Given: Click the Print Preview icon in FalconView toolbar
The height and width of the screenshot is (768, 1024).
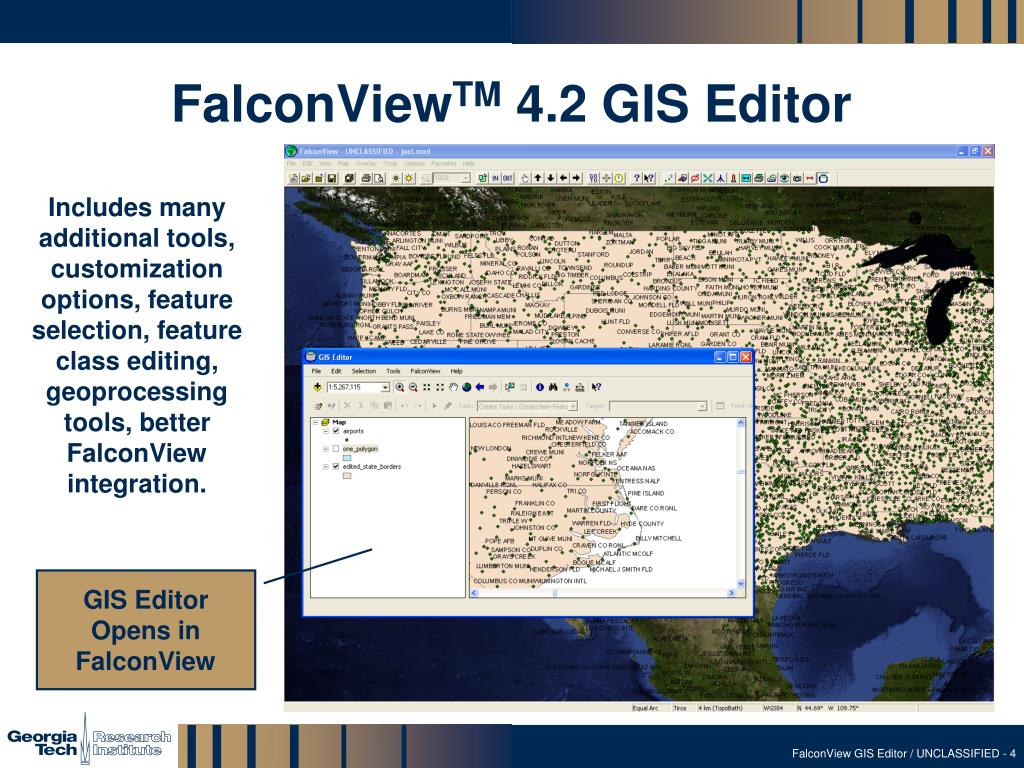Looking at the screenshot, I should 379,178.
